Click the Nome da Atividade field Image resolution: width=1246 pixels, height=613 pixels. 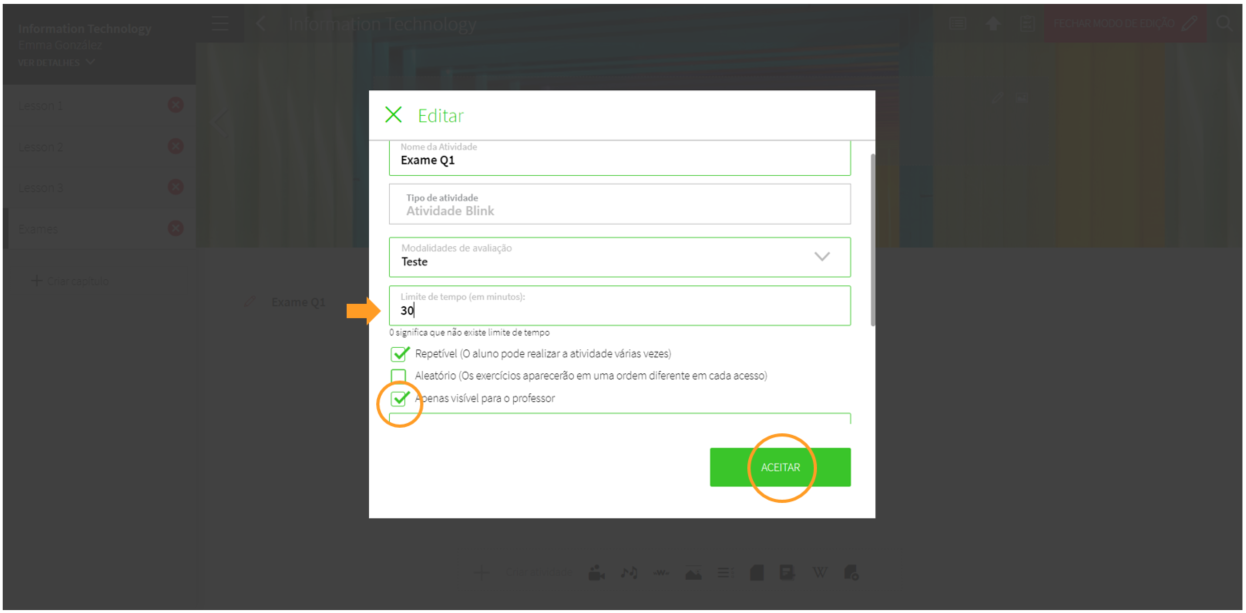click(620, 159)
